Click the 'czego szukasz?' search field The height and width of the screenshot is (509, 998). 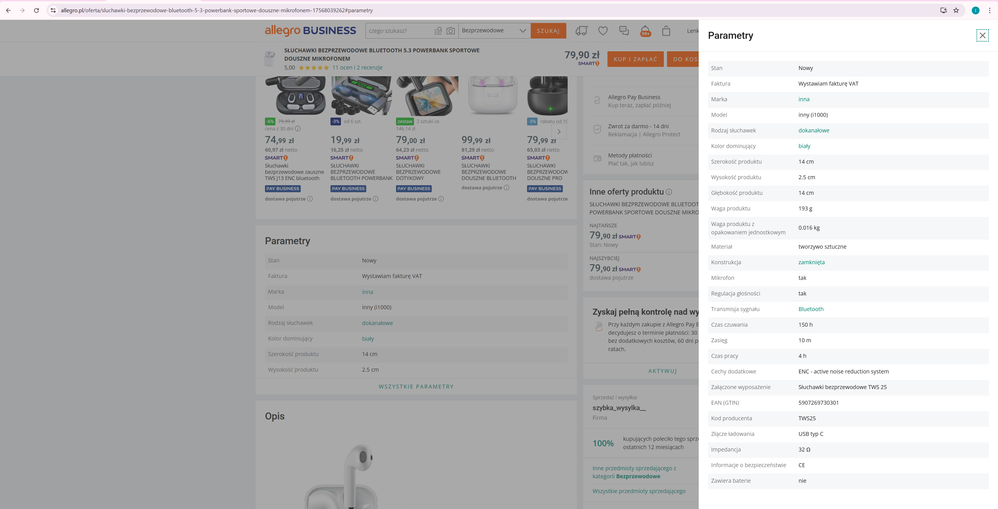point(398,31)
